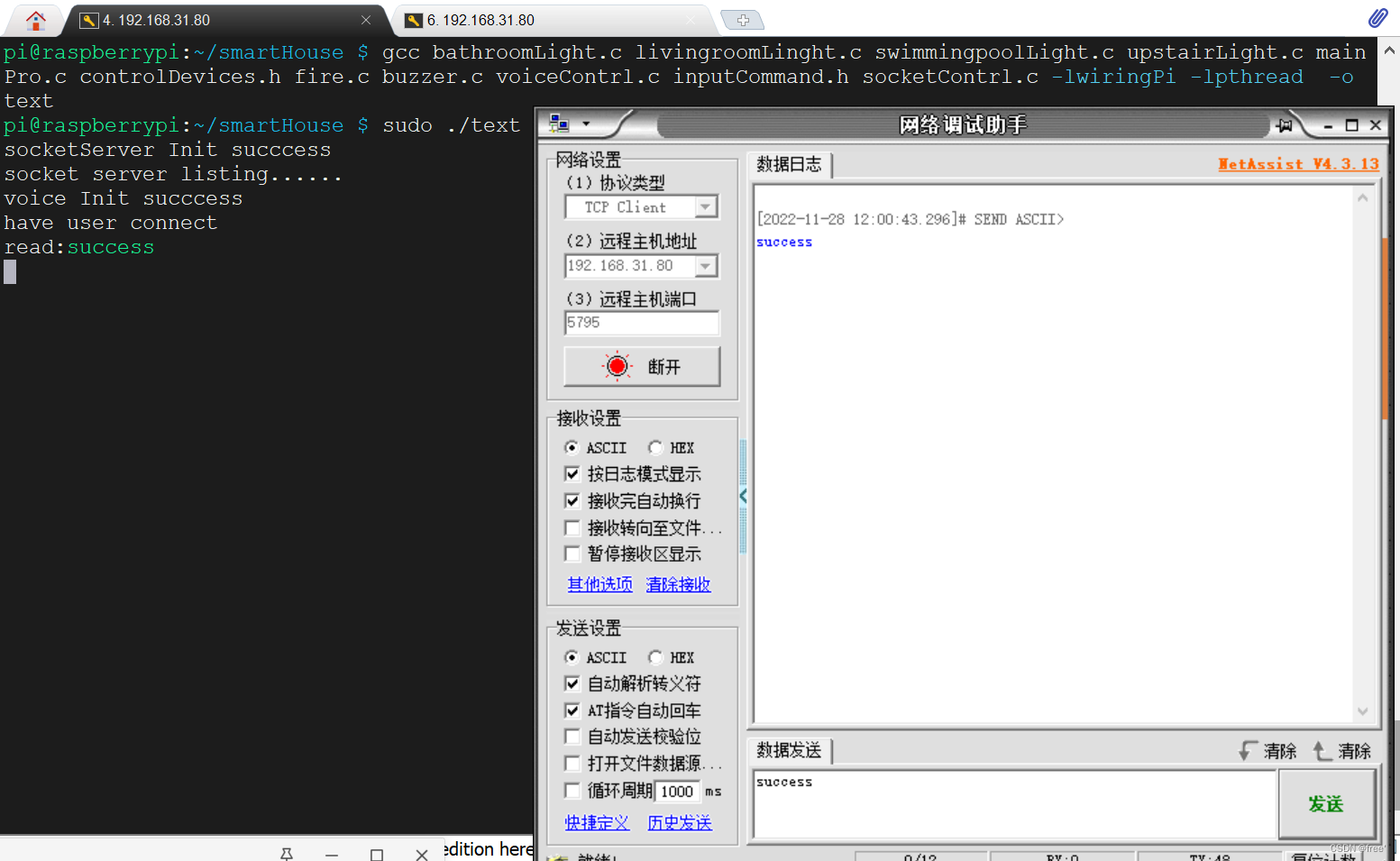Image resolution: width=1400 pixels, height=861 pixels.
Task: Open NetAssist V4.3.13 version link
Action: [x=1298, y=164]
